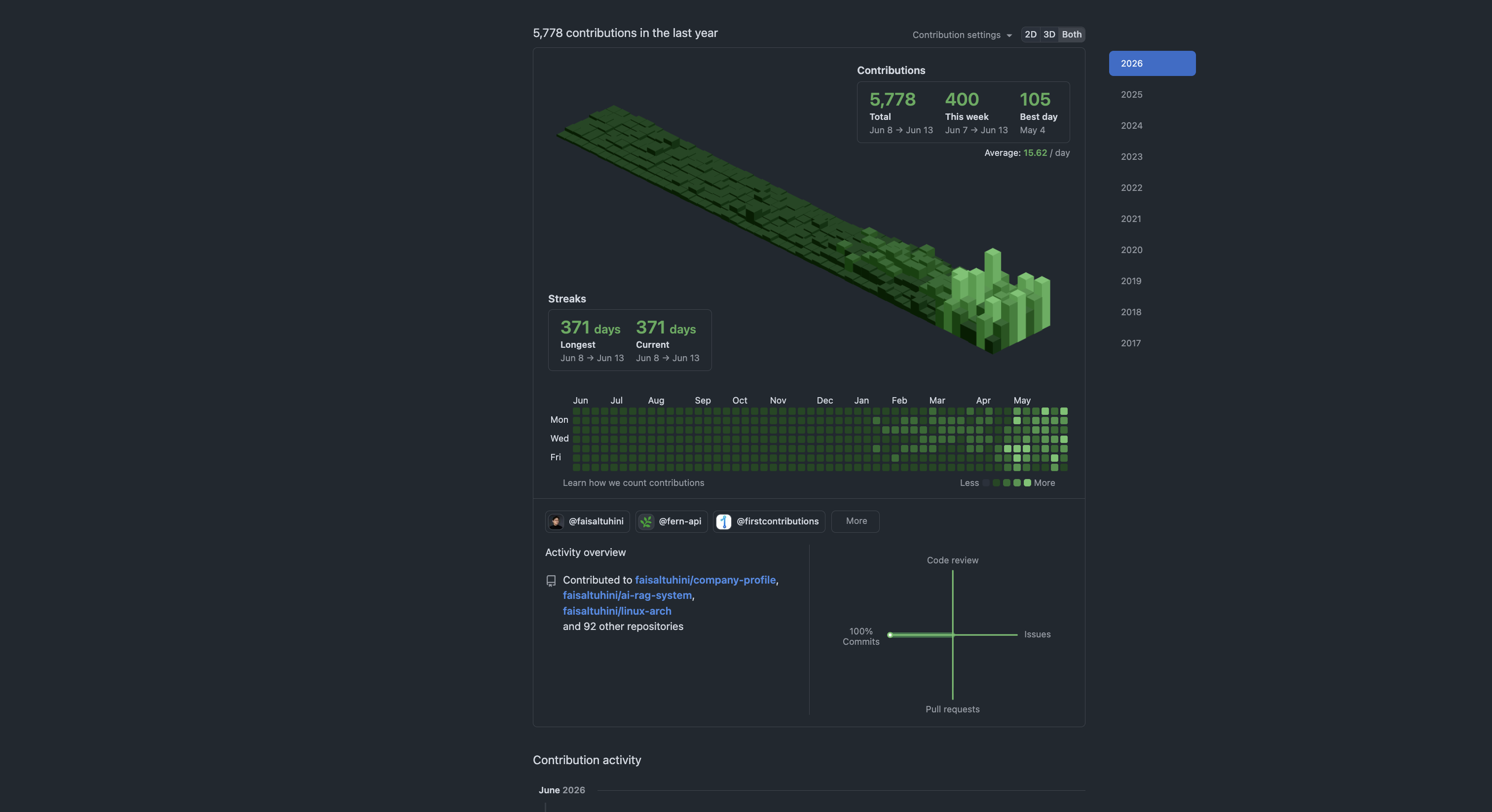The height and width of the screenshot is (812, 1492).
Task: Select the 2024 year tab
Action: (1152, 125)
